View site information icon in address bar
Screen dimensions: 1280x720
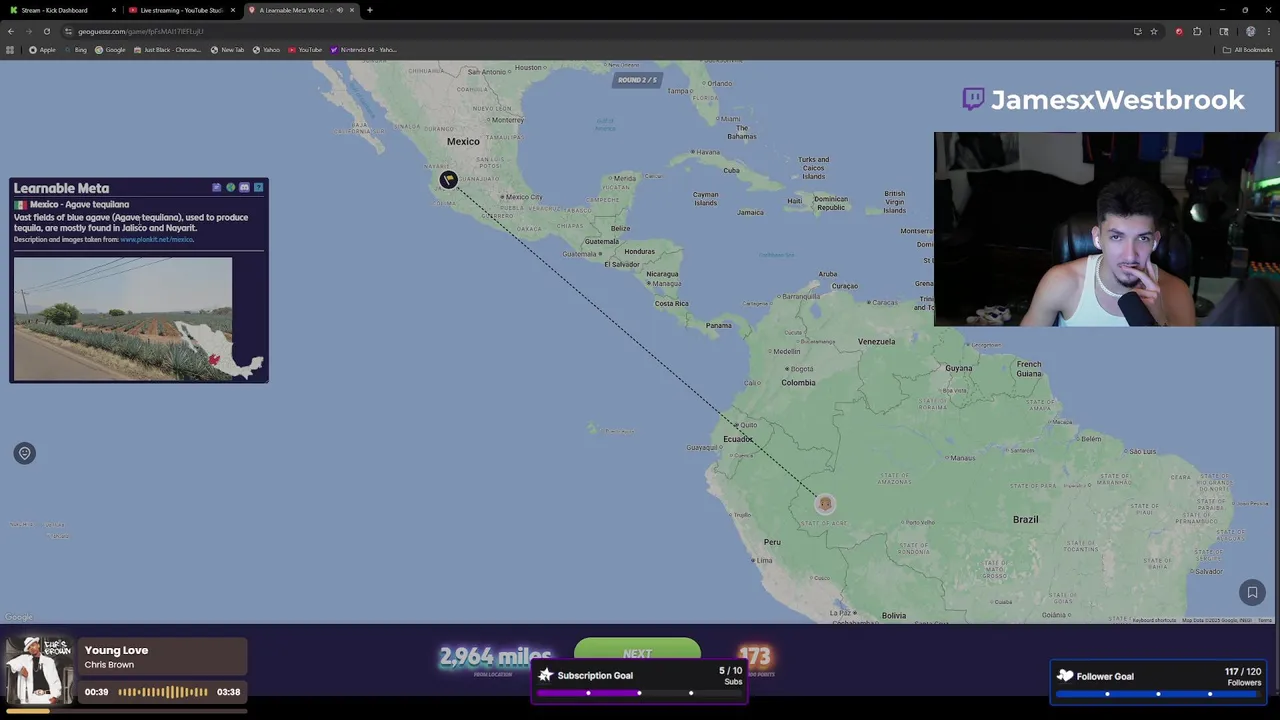pos(68,31)
